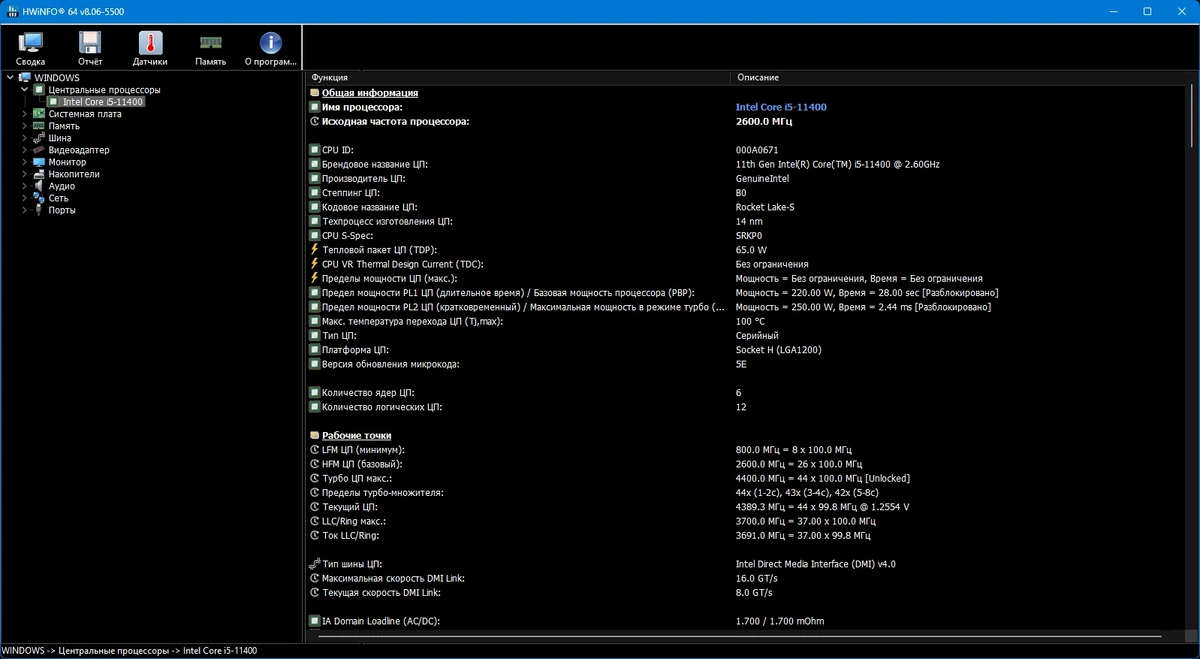
Task: Expand the Видеоадаптер tree node
Action: tap(25, 150)
